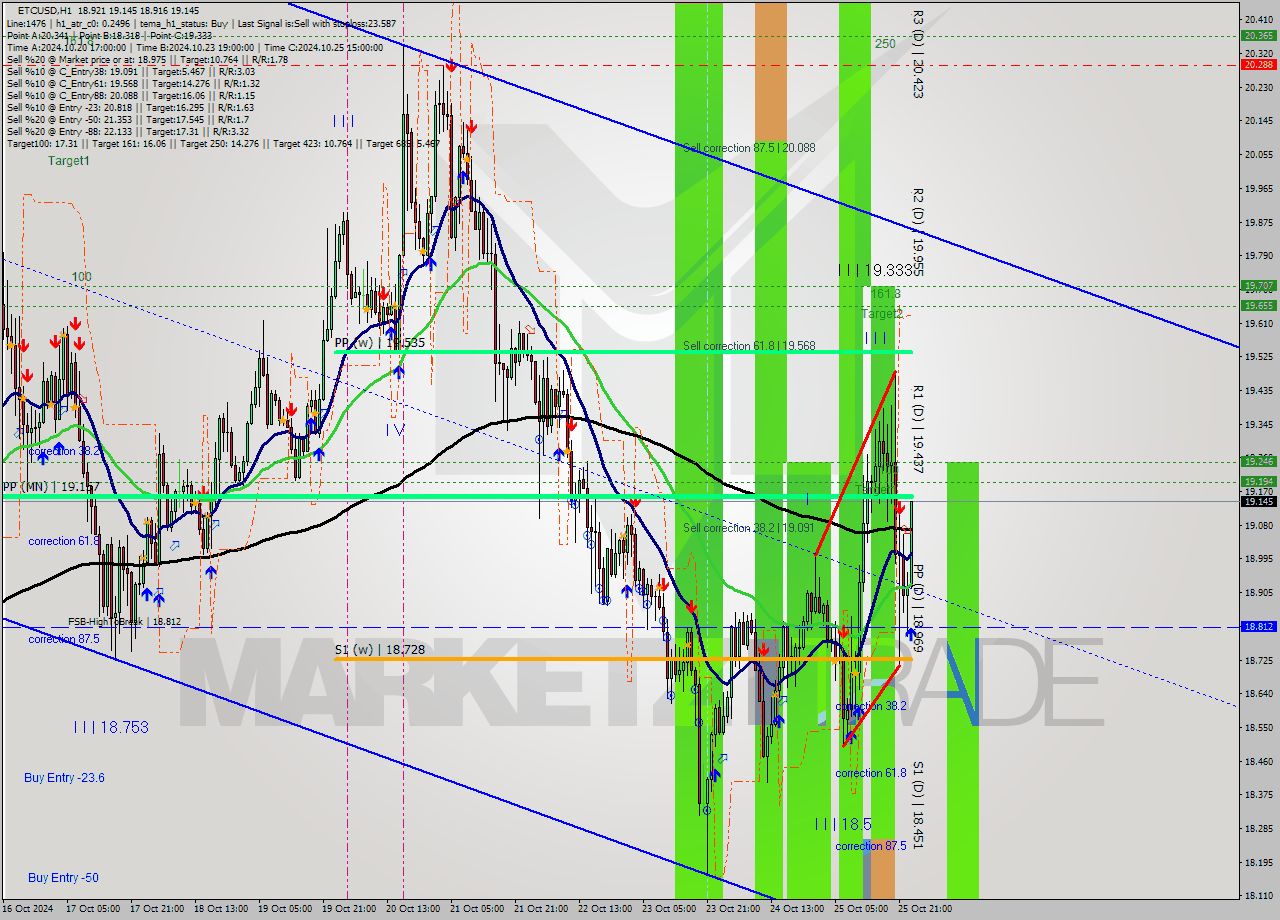Click the '| | | 18.5' wave label
Viewport: 1280px width, 920px height.
pyautogui.click(x=842, y=824)
